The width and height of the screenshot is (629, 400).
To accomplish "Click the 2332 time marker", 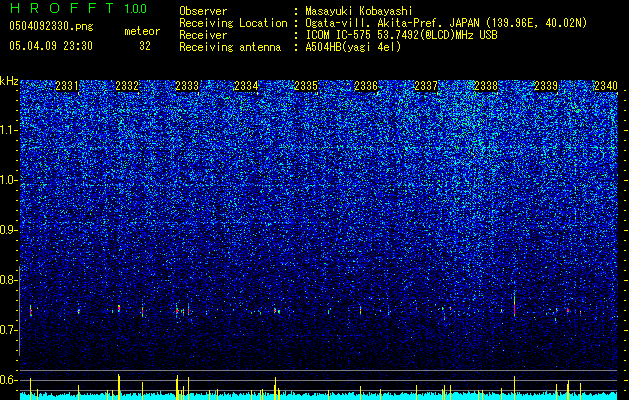I will [127, 85].
